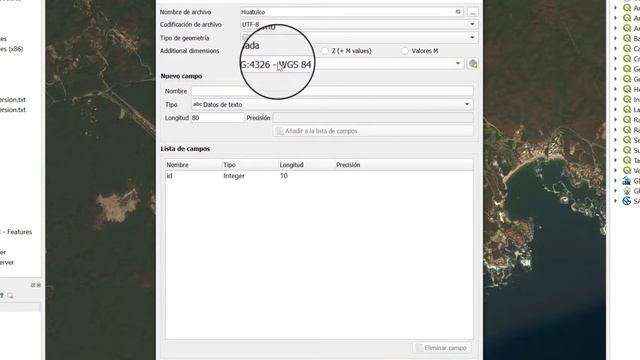The width and height of the screenshot is (640, 360).
Task: Select the Valores M radio button
Action: [x=404, y=51]
